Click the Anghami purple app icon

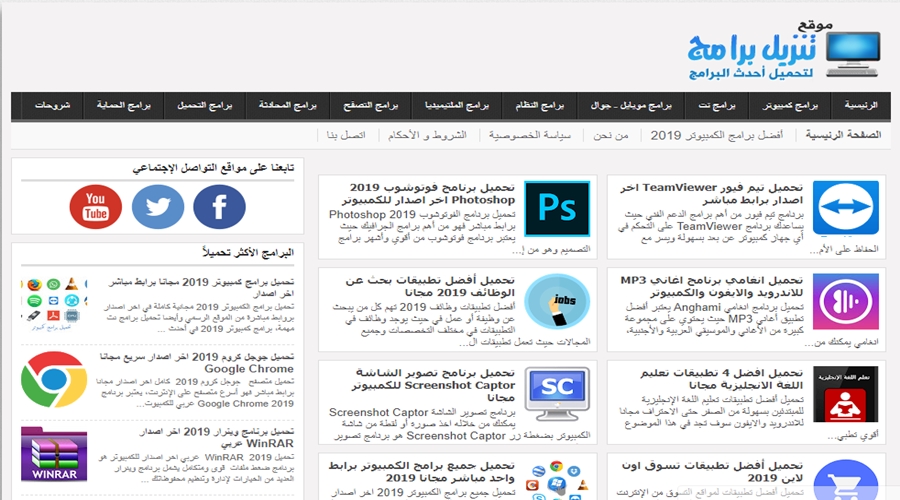845,301
